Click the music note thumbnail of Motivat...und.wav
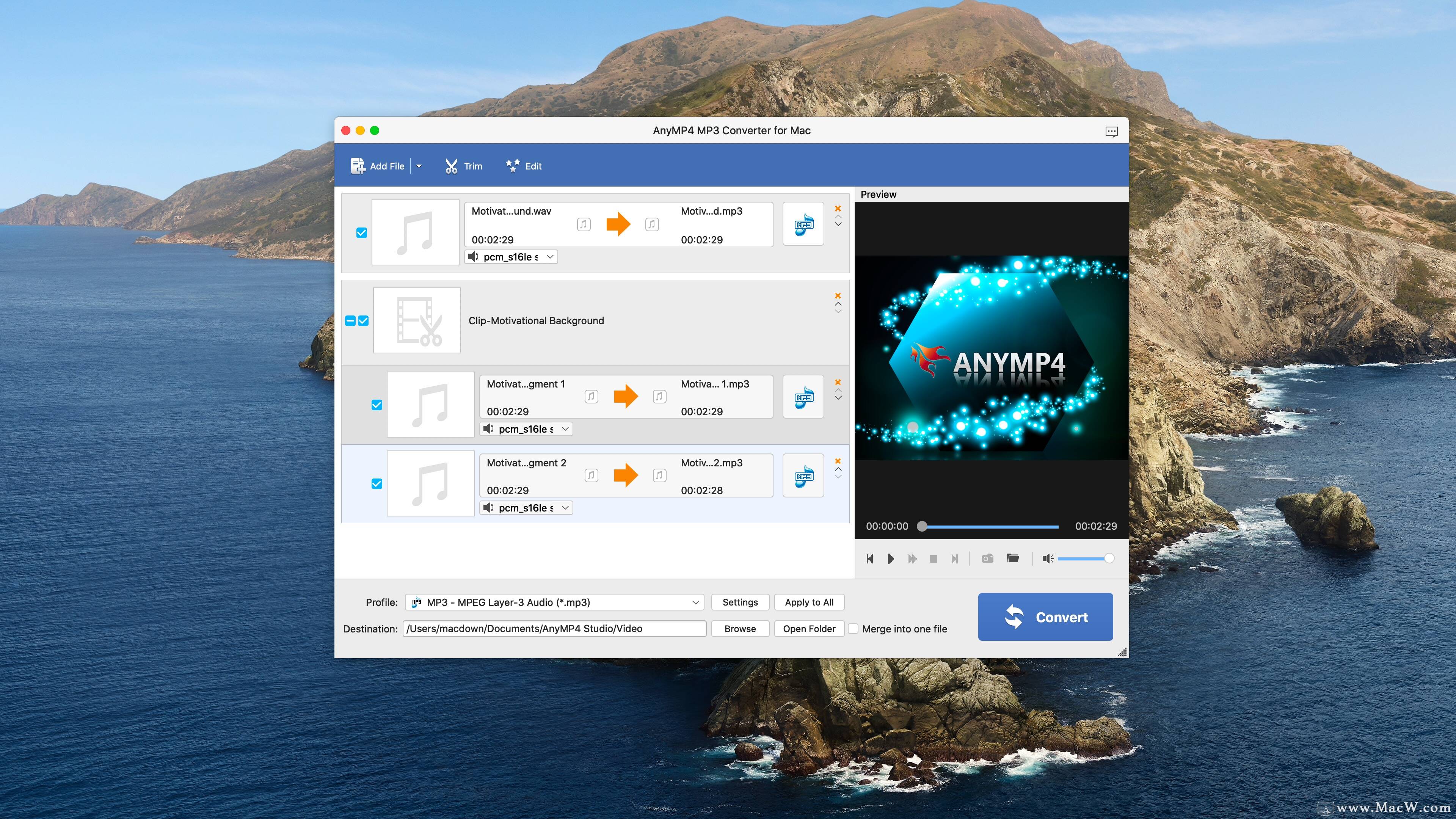The height and width of the screenshot is (819, 1456). (416, 232)
